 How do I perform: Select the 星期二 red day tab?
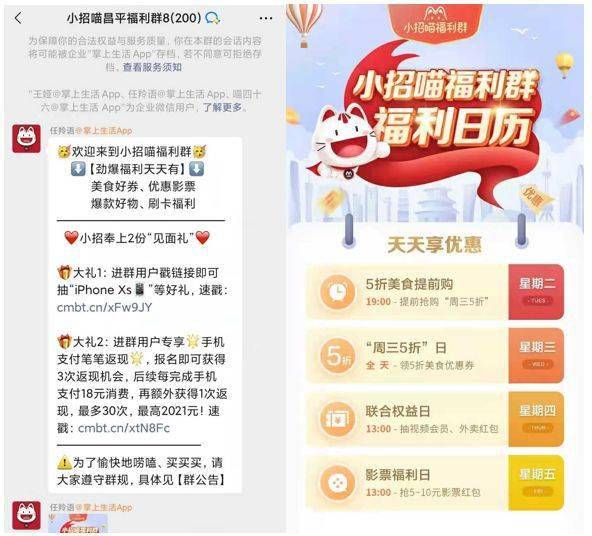[536, 292]
